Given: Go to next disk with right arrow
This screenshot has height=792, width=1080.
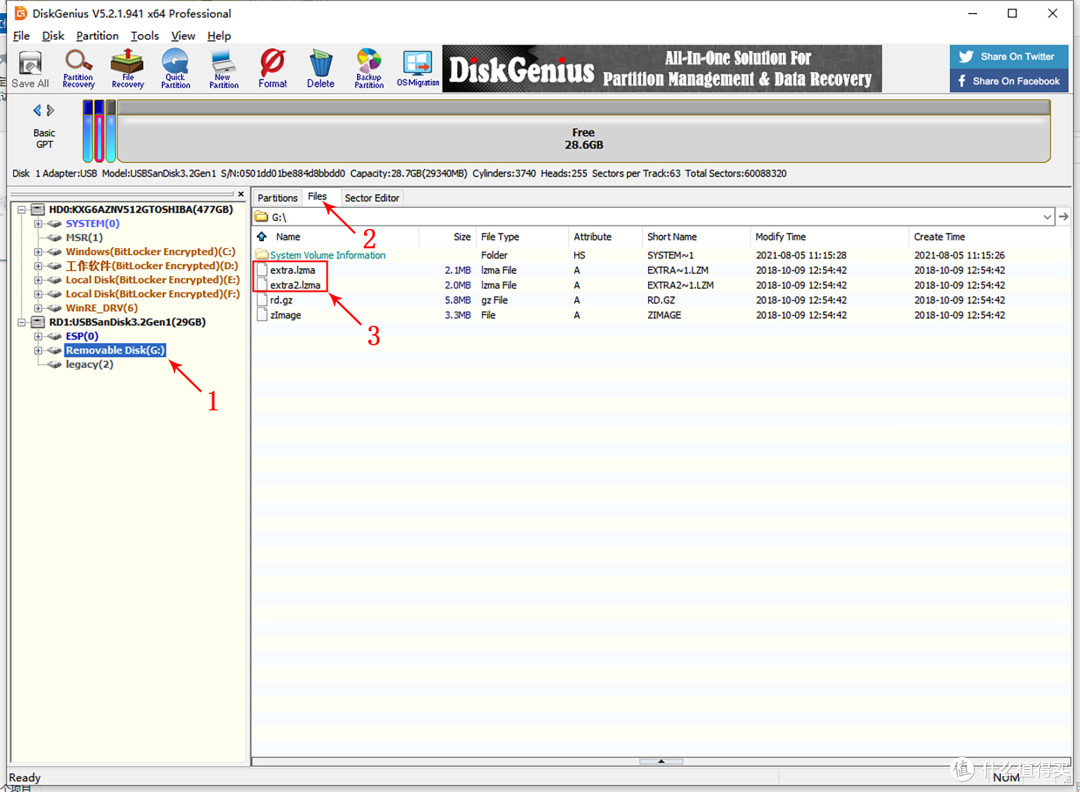Looking at the screenshot, I should 50,110.
